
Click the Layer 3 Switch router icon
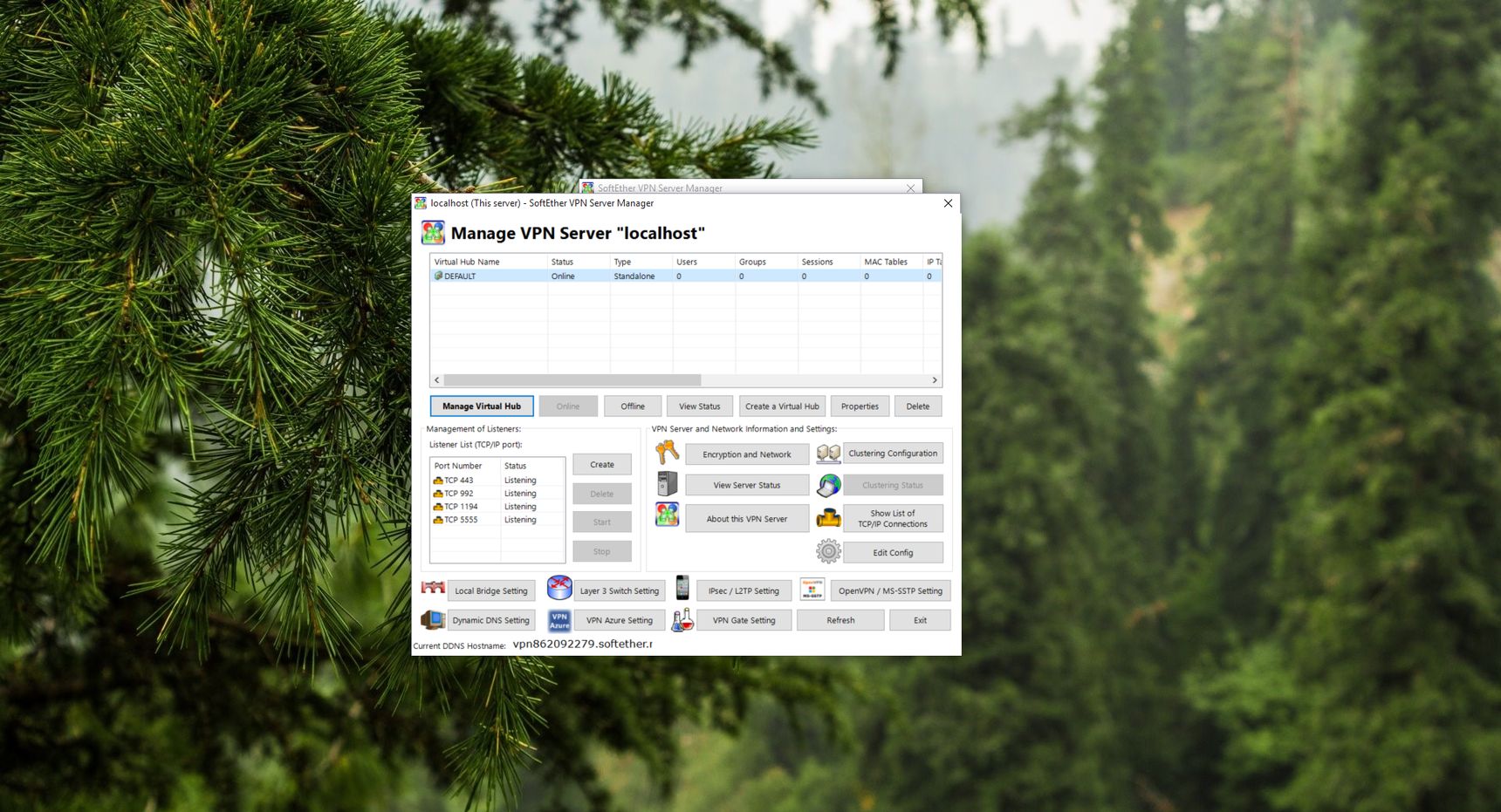click(x=559, y=588)
